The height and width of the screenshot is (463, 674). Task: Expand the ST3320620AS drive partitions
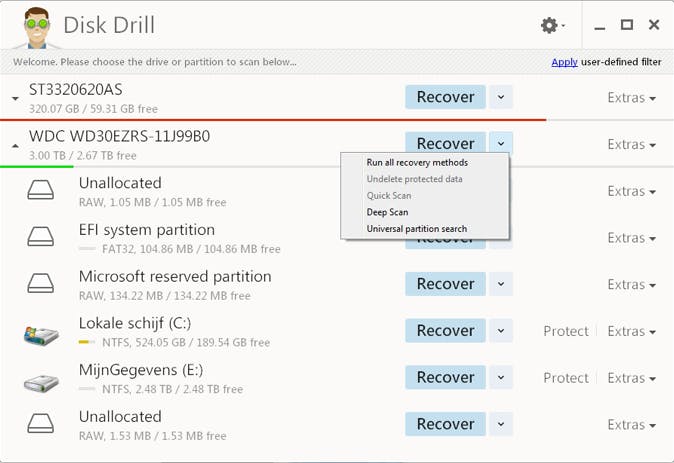click(x=15, y=99)
